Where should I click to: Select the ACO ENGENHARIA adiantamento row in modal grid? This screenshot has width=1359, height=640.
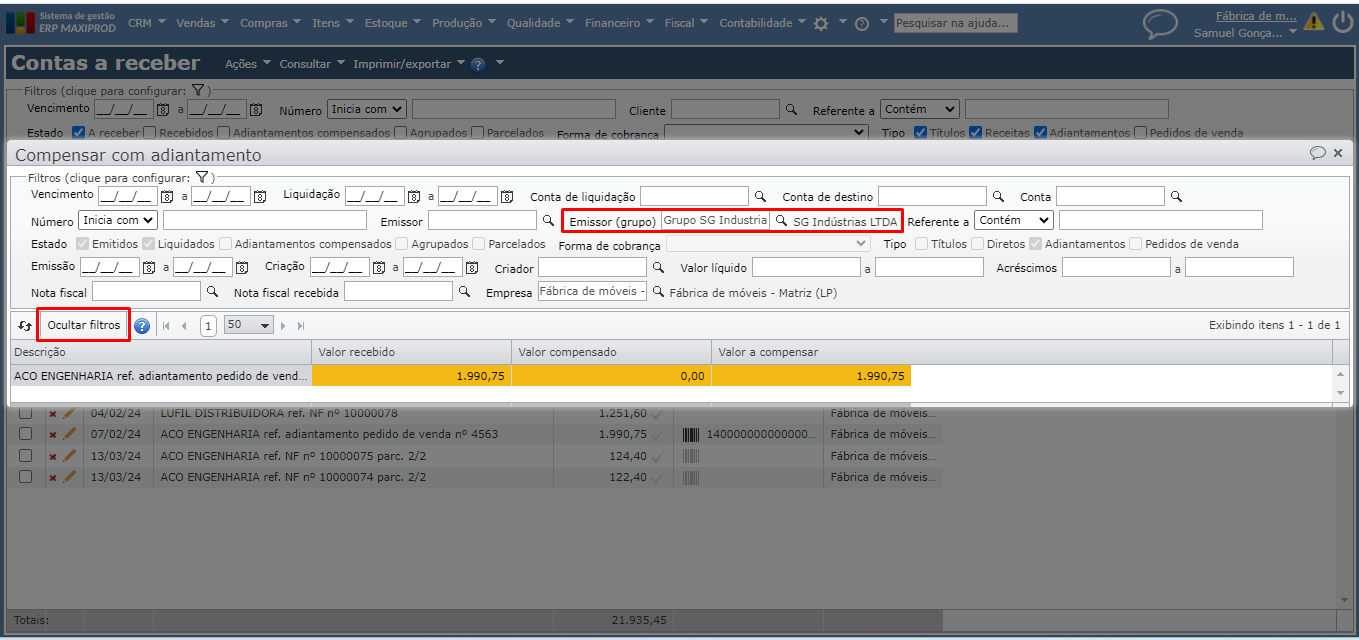[160, 376]
